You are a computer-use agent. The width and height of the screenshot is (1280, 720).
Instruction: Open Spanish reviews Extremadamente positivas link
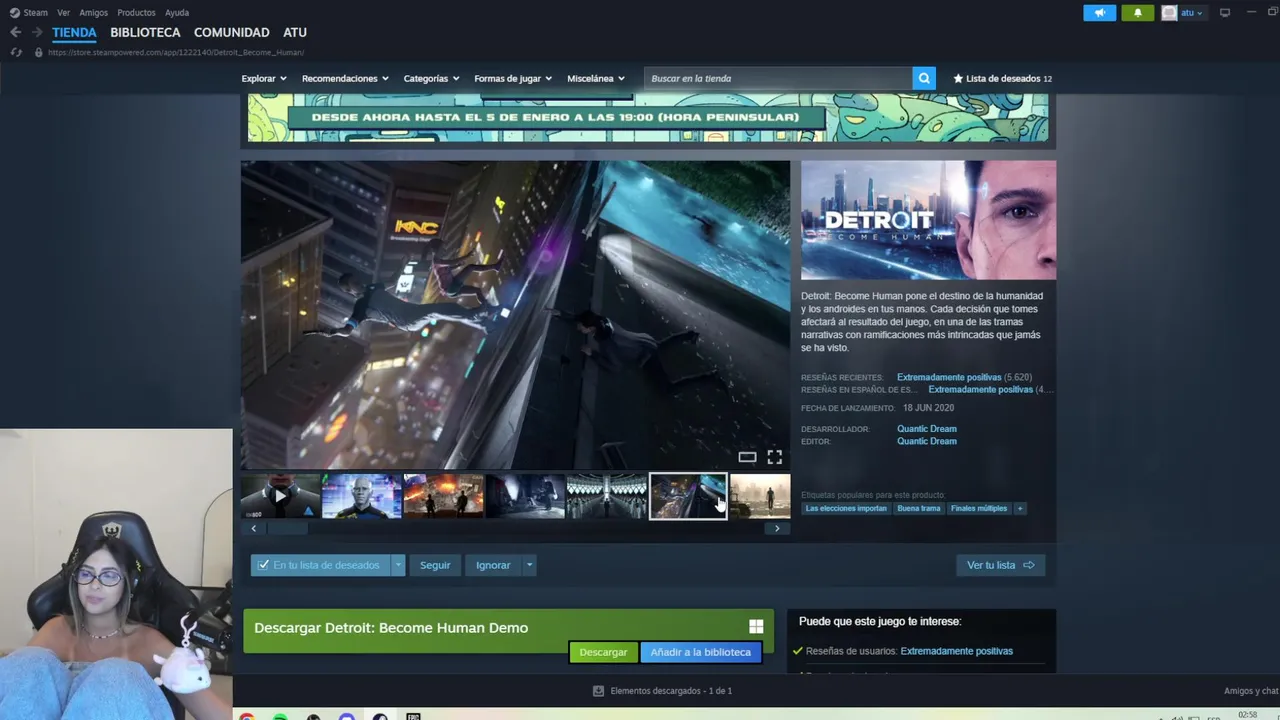point(980,389)
